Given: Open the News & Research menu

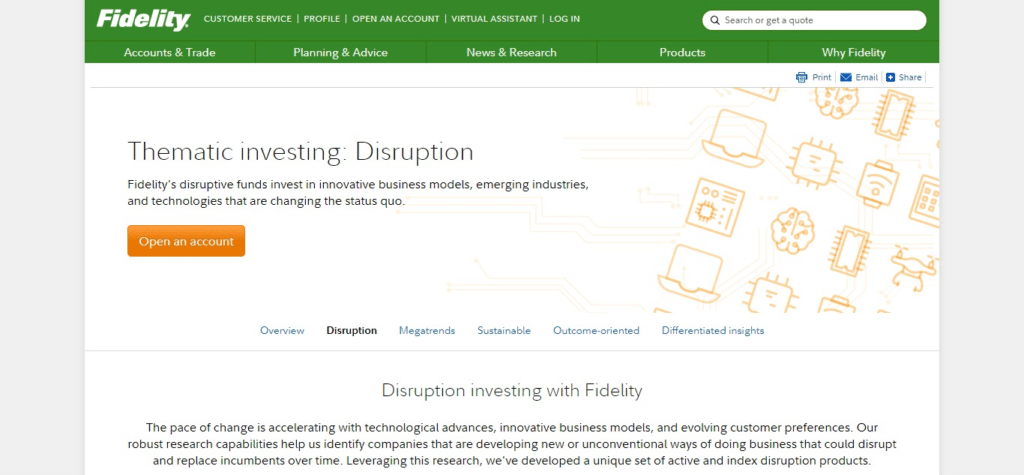Looking at the screenshot, I should coord(511,52).
